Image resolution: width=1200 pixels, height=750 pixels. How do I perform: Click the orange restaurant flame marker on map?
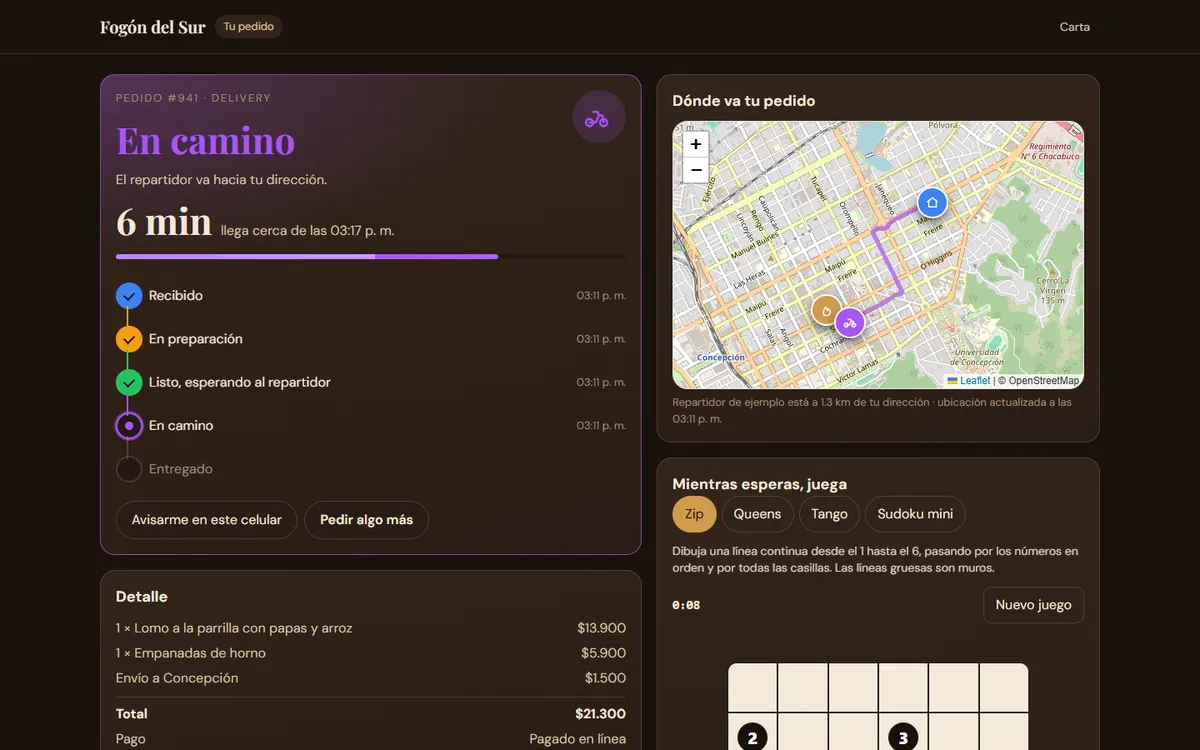tap(826, 311)
